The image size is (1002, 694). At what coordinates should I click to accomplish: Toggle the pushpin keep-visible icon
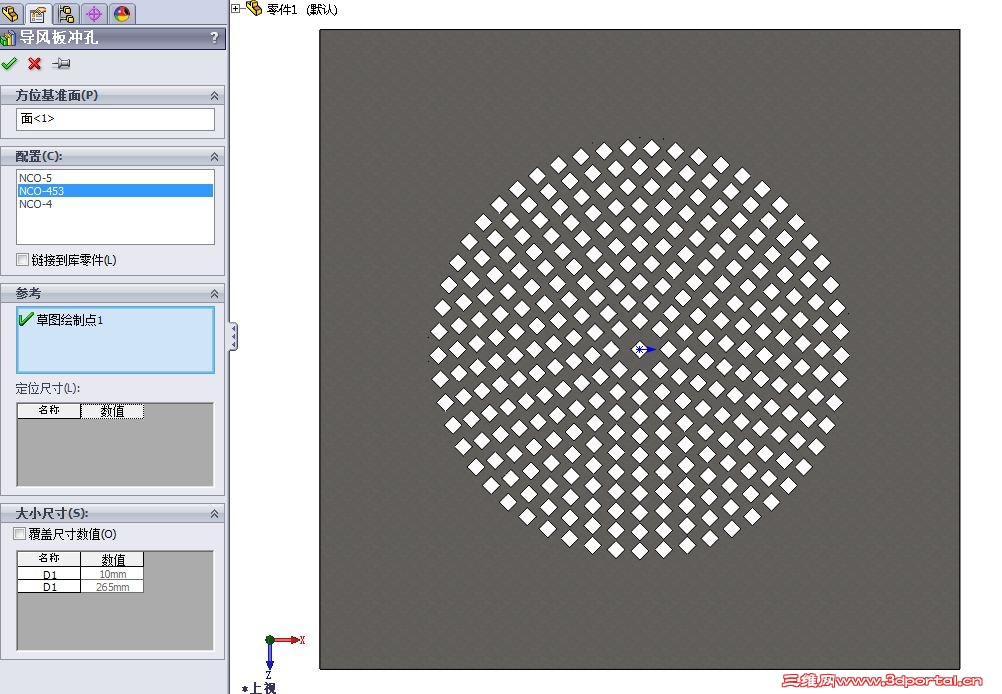[61, 63]
